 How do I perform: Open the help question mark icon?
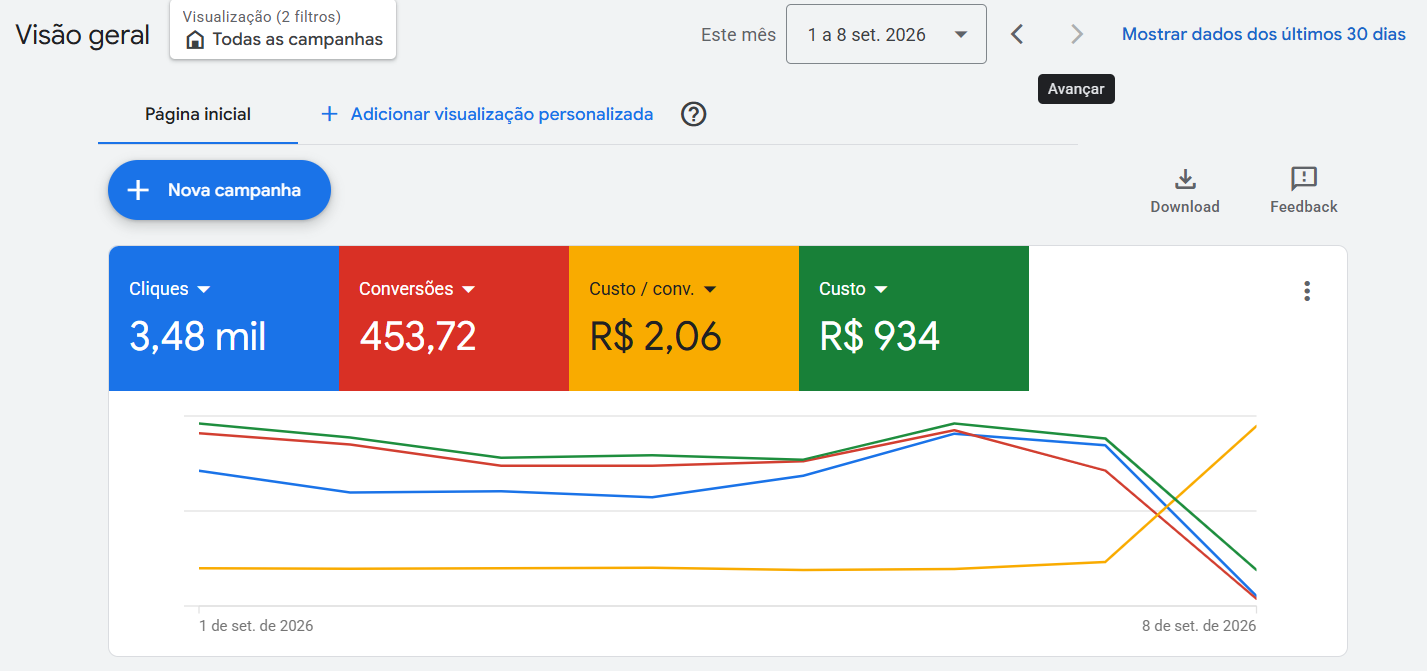coord(694,114)
